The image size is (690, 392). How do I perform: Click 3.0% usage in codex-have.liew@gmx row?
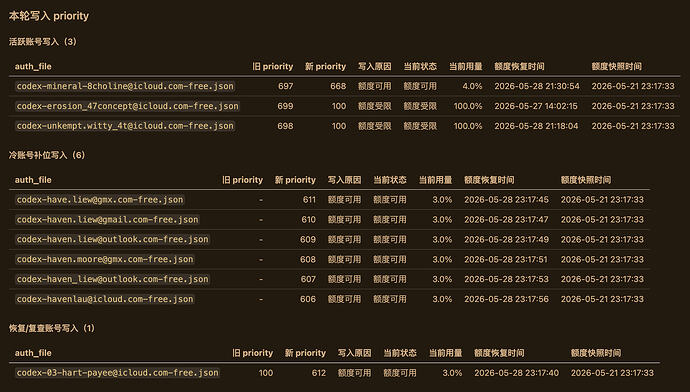pos(442,200)
